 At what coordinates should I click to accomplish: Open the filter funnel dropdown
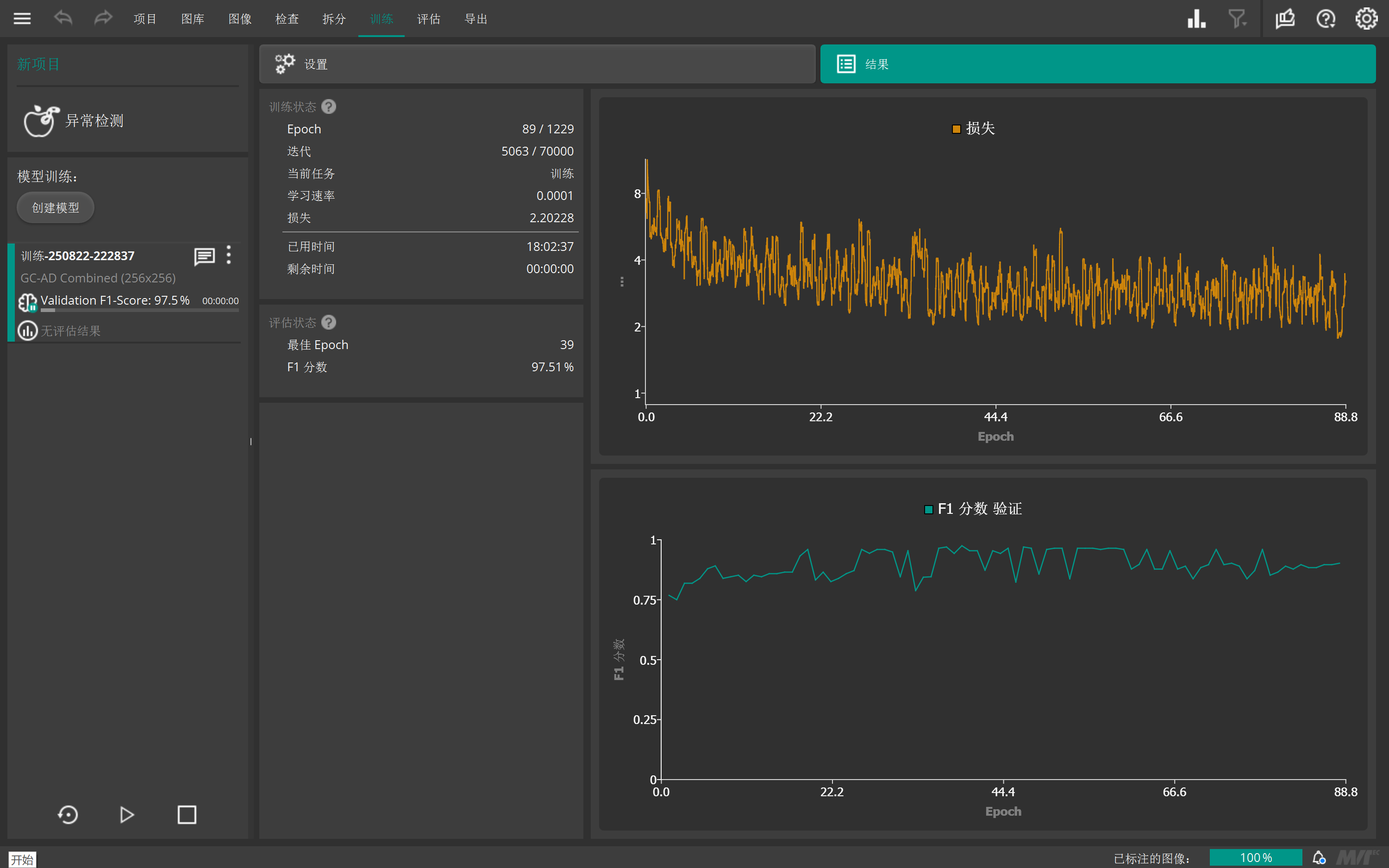point(1237,19)
